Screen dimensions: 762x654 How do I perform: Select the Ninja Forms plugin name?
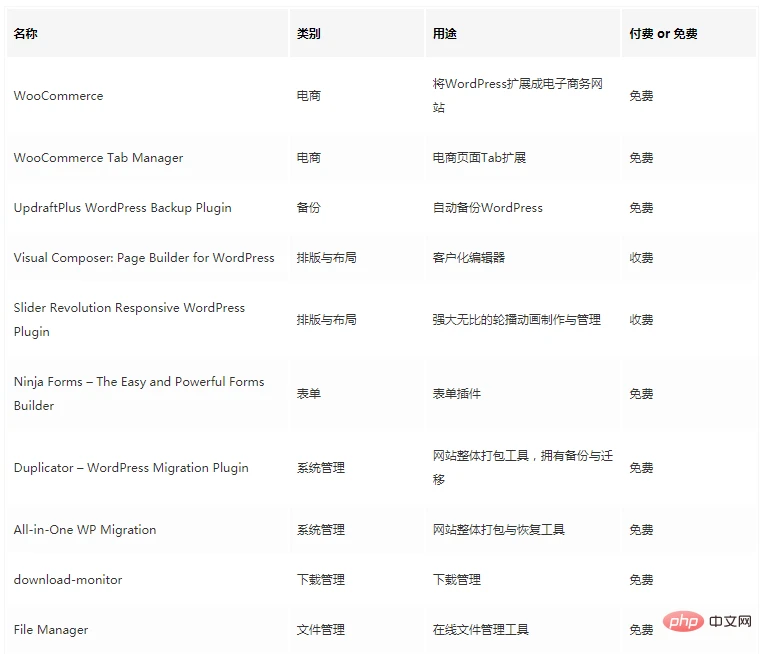pyautogui.click(x=139, y=394)
